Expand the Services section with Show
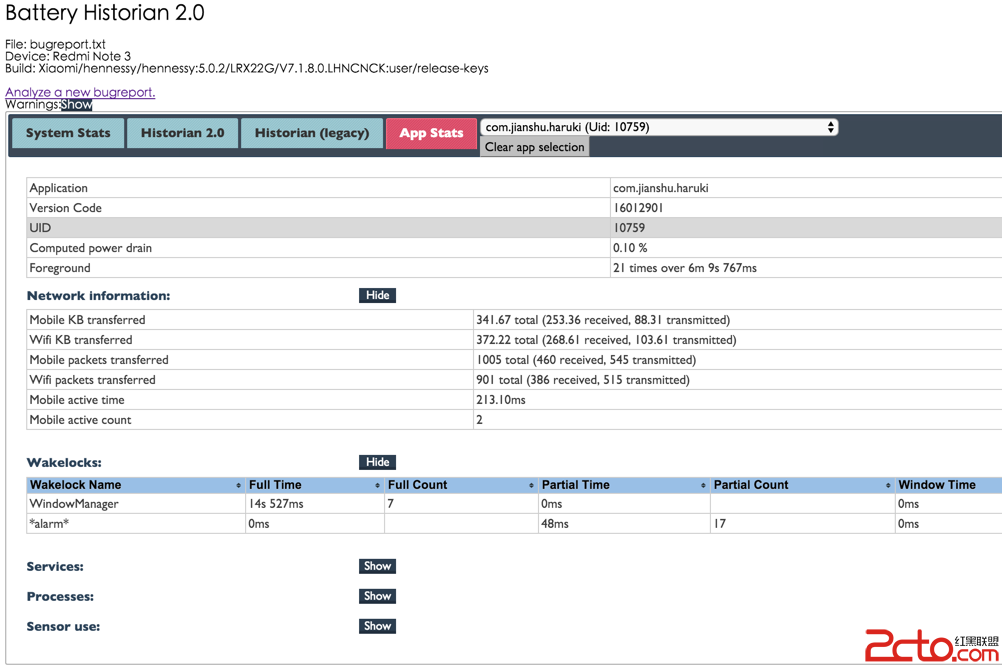 [x=377, y=566]
